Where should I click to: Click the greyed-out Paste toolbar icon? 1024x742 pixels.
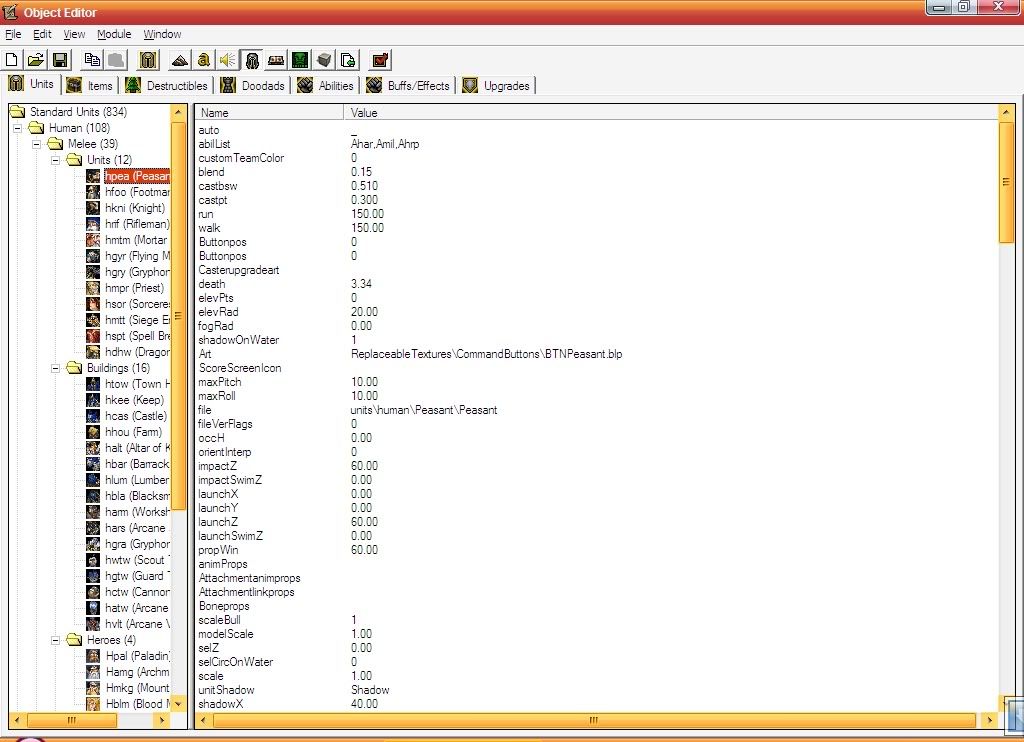pyautogui.click(x=116, y=60)
